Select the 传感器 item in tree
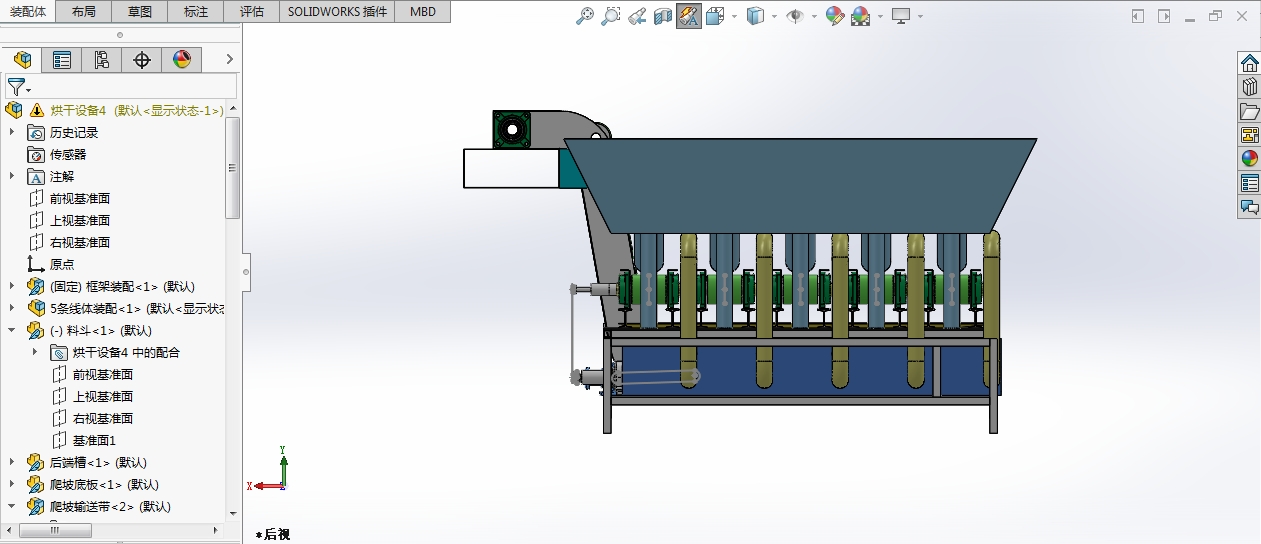Screen dimensions: 1261x544 pos(68,154)
